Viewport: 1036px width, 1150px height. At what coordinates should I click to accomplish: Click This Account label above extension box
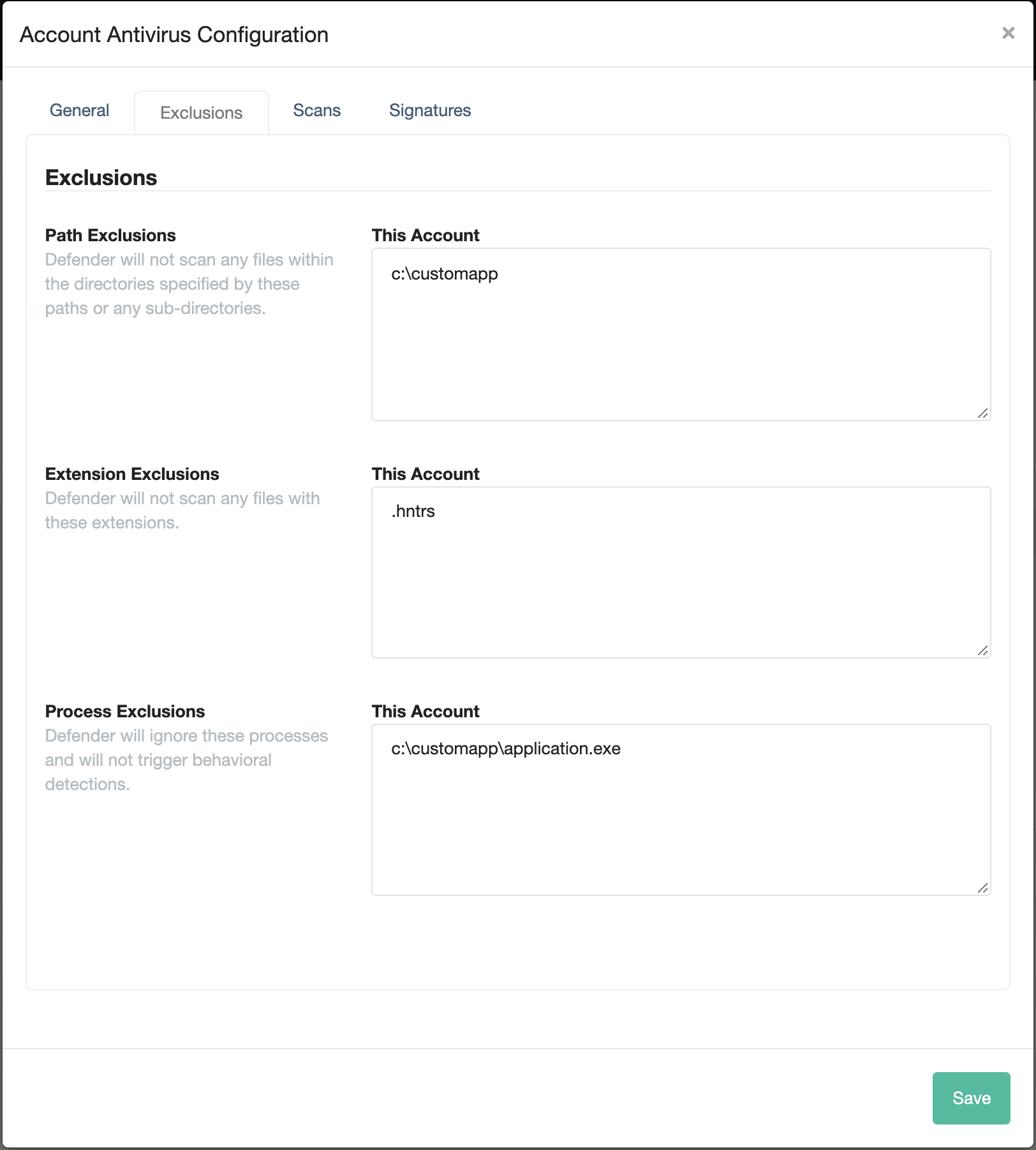click(x=426, y=474)
